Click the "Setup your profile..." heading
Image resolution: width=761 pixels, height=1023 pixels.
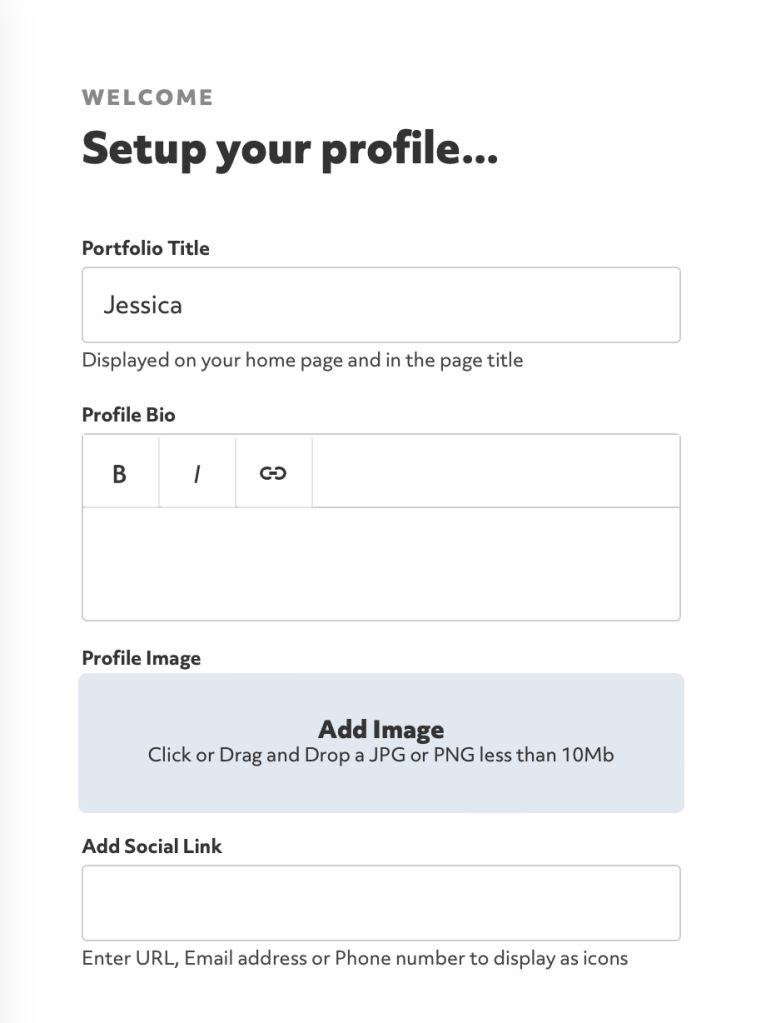point(289,149)
